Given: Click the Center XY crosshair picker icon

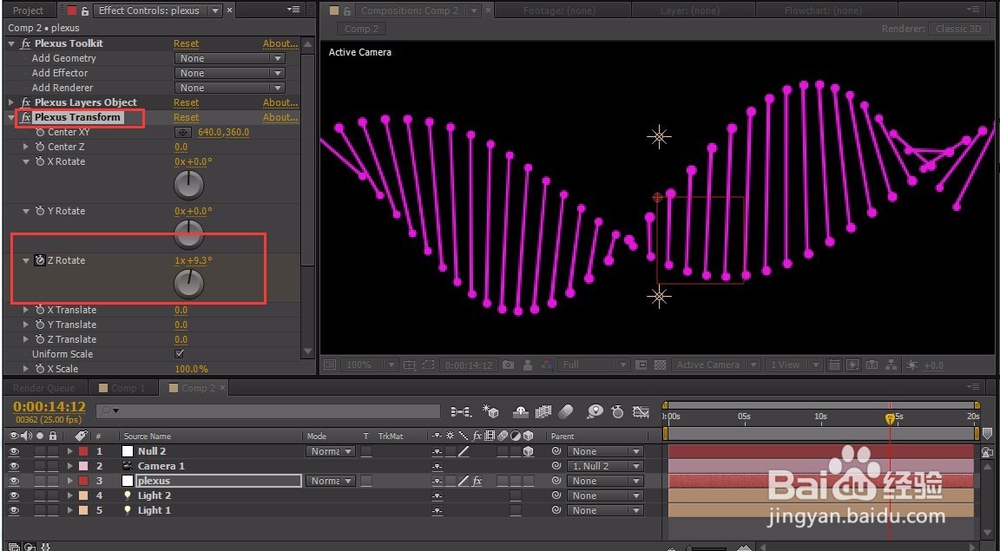Looking at the screenshot, I should (x=183, y=133).
